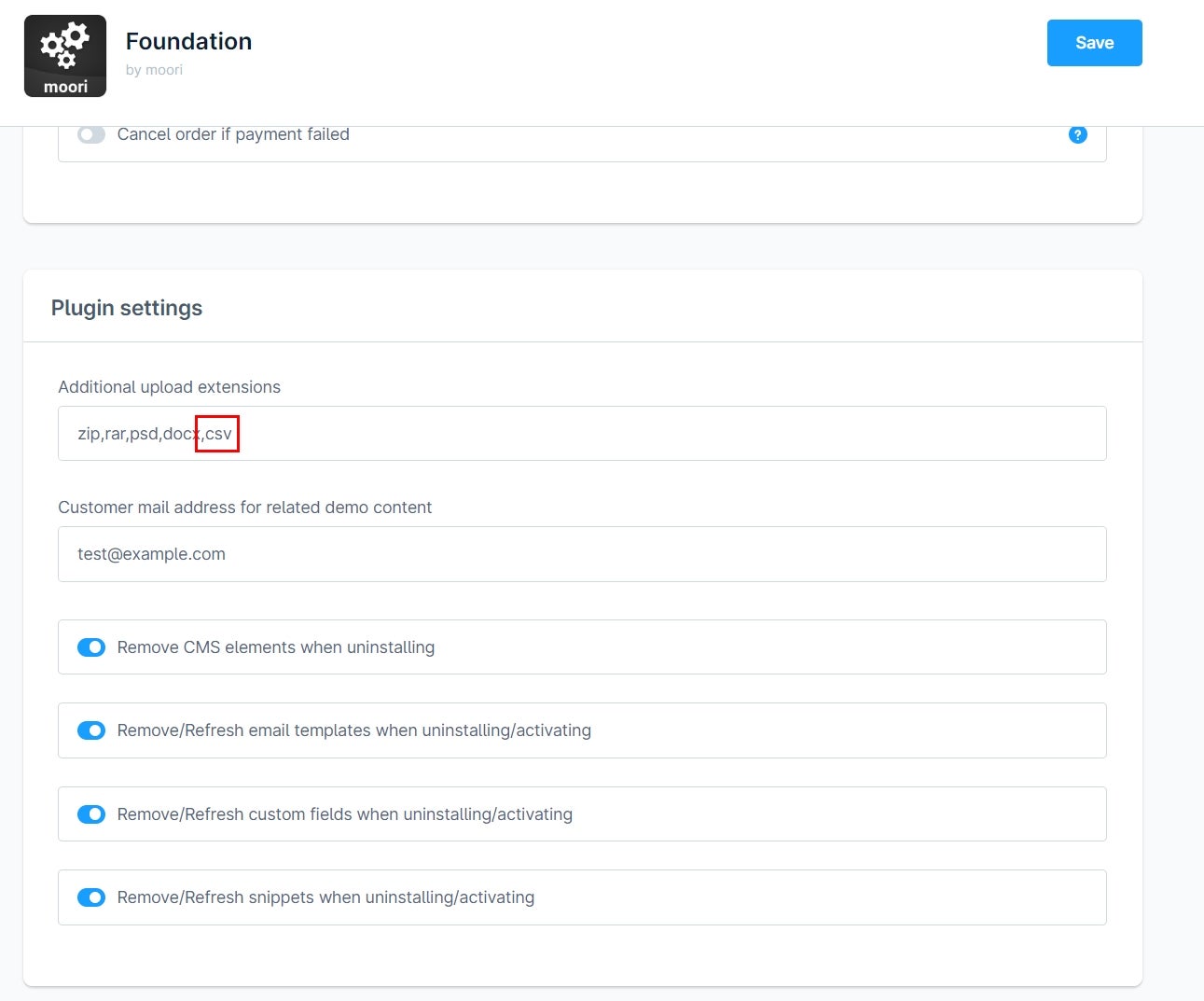Turn off Remove/Refresh email templates switch
This screenshot has width=1204, height=1001.
[91, 730]
